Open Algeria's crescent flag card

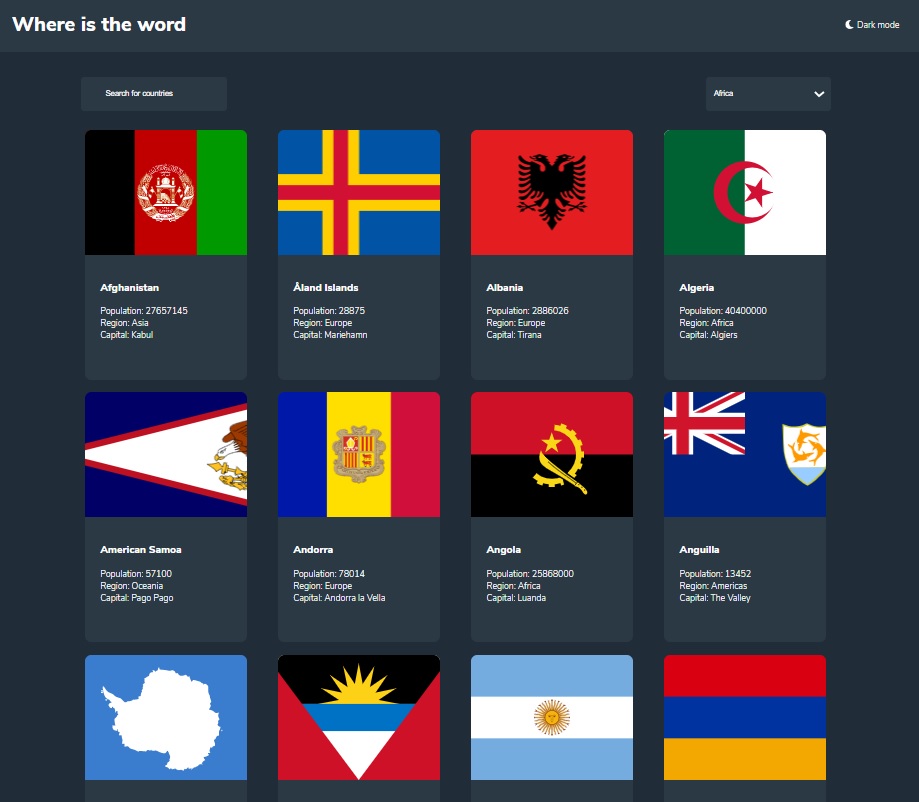point(745,192)
